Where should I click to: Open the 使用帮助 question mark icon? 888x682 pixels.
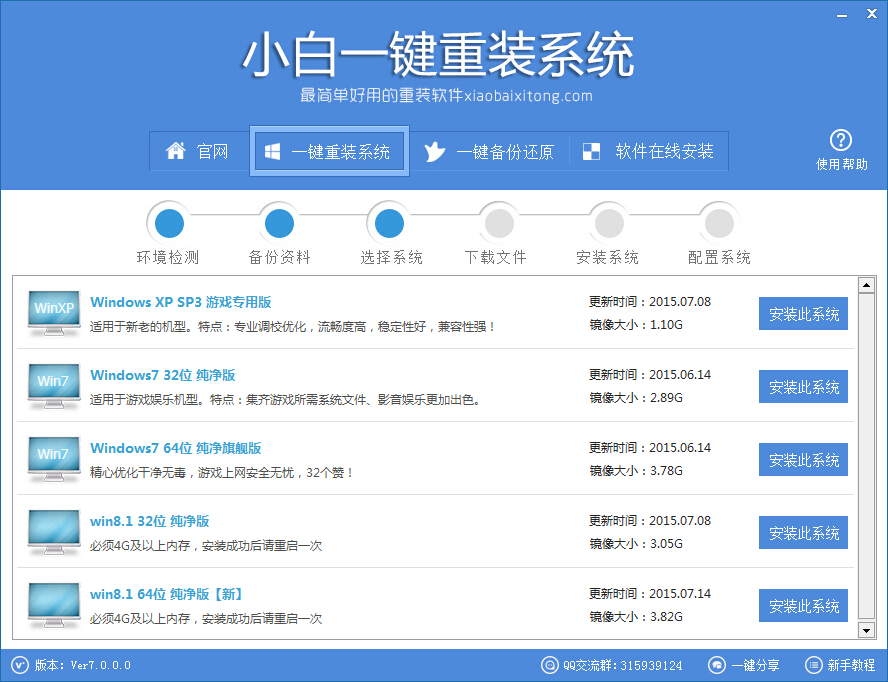coord(841,140)
